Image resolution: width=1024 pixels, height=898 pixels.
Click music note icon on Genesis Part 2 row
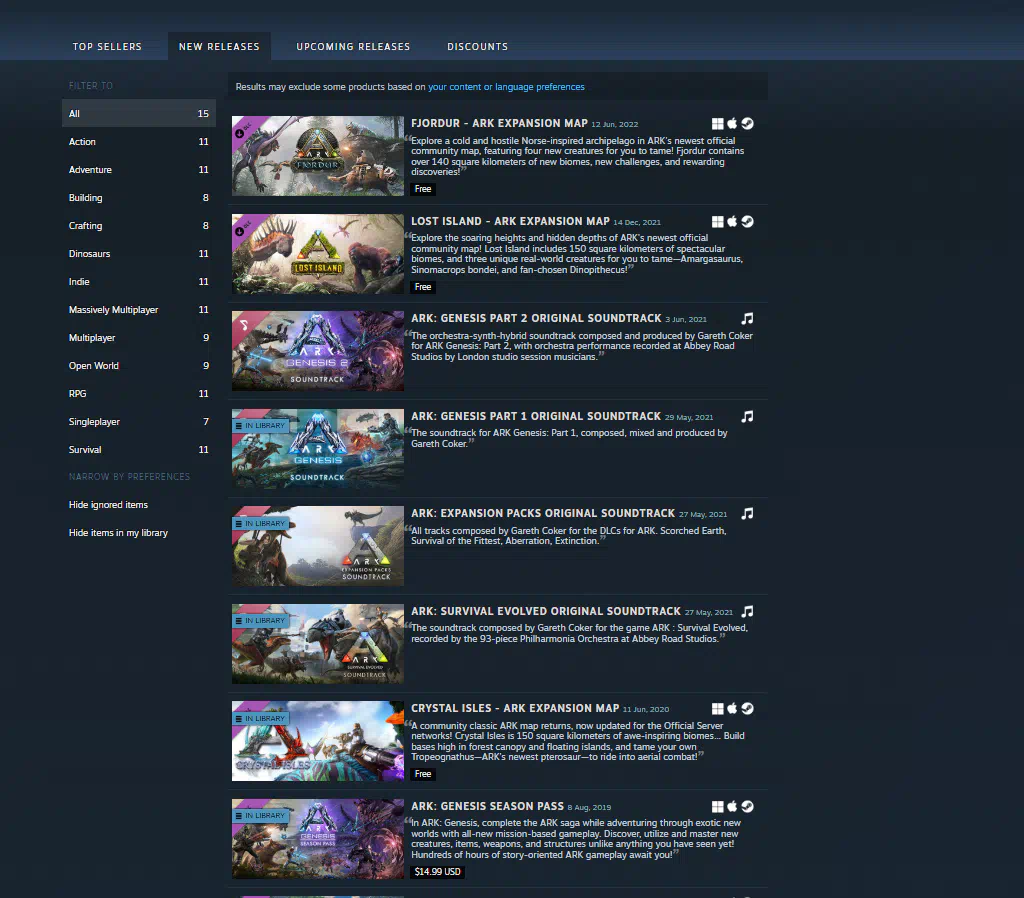(748, 318)
